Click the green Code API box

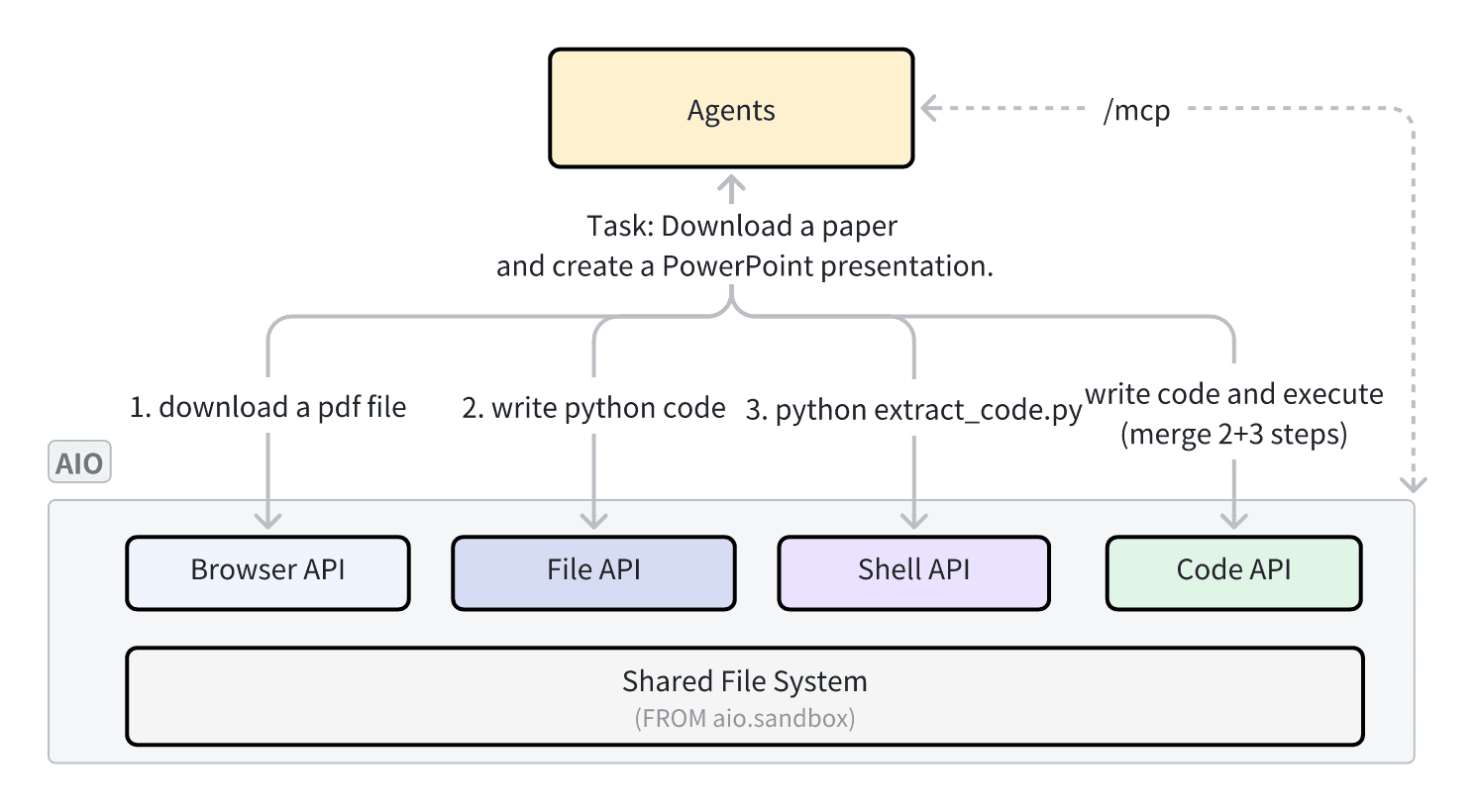(1233, 572)
